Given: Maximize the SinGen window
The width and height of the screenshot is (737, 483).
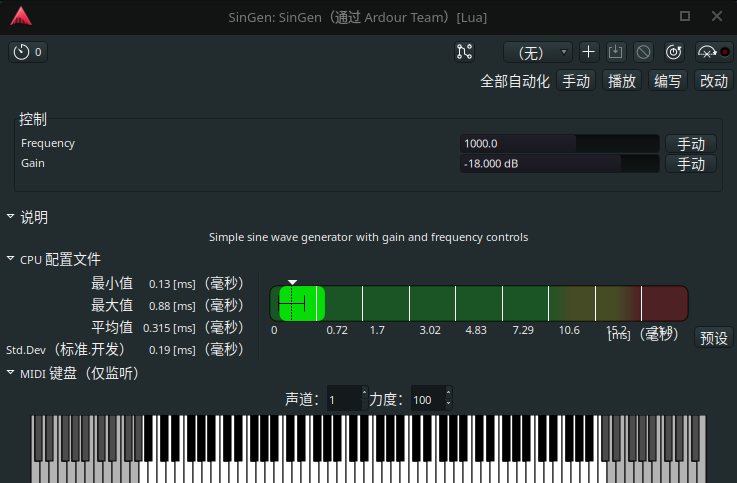Looking at the screenshot, I should click(685, 16).
